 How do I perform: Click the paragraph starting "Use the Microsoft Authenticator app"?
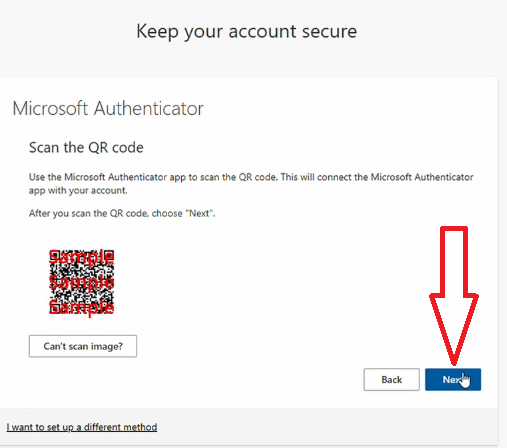251,184
